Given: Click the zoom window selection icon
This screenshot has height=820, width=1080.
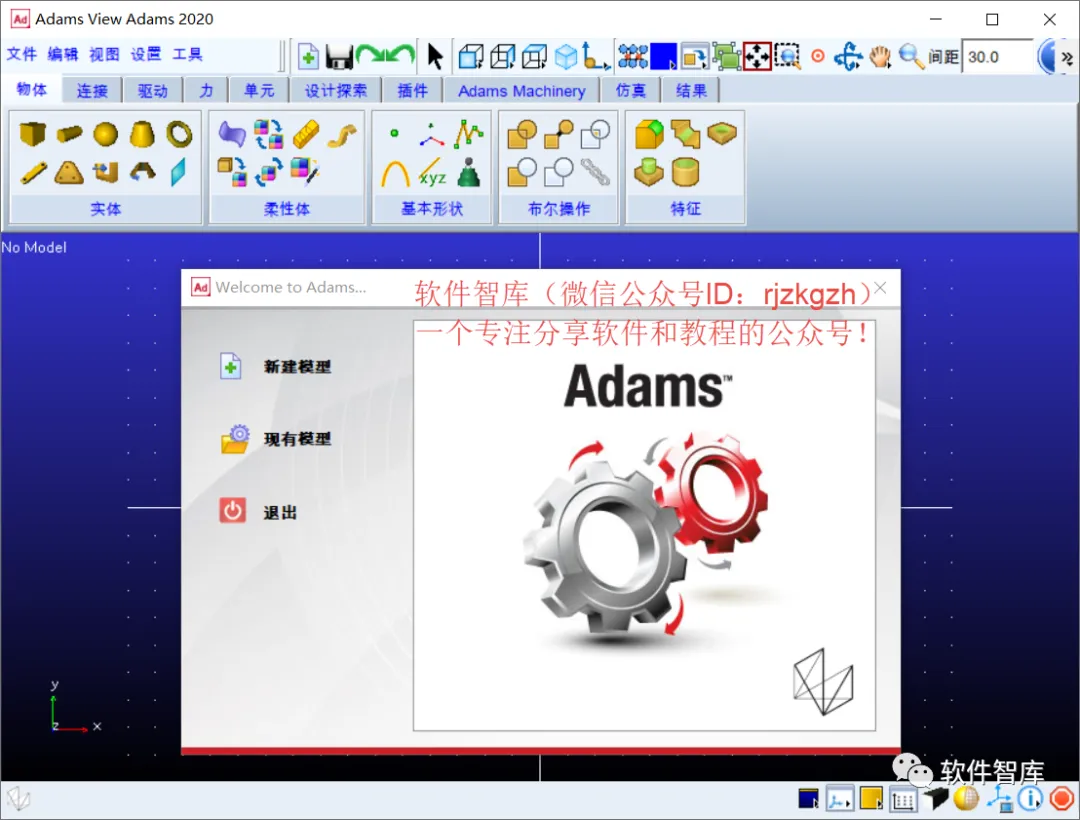Looking at the screenshot, I should [787, 56].
